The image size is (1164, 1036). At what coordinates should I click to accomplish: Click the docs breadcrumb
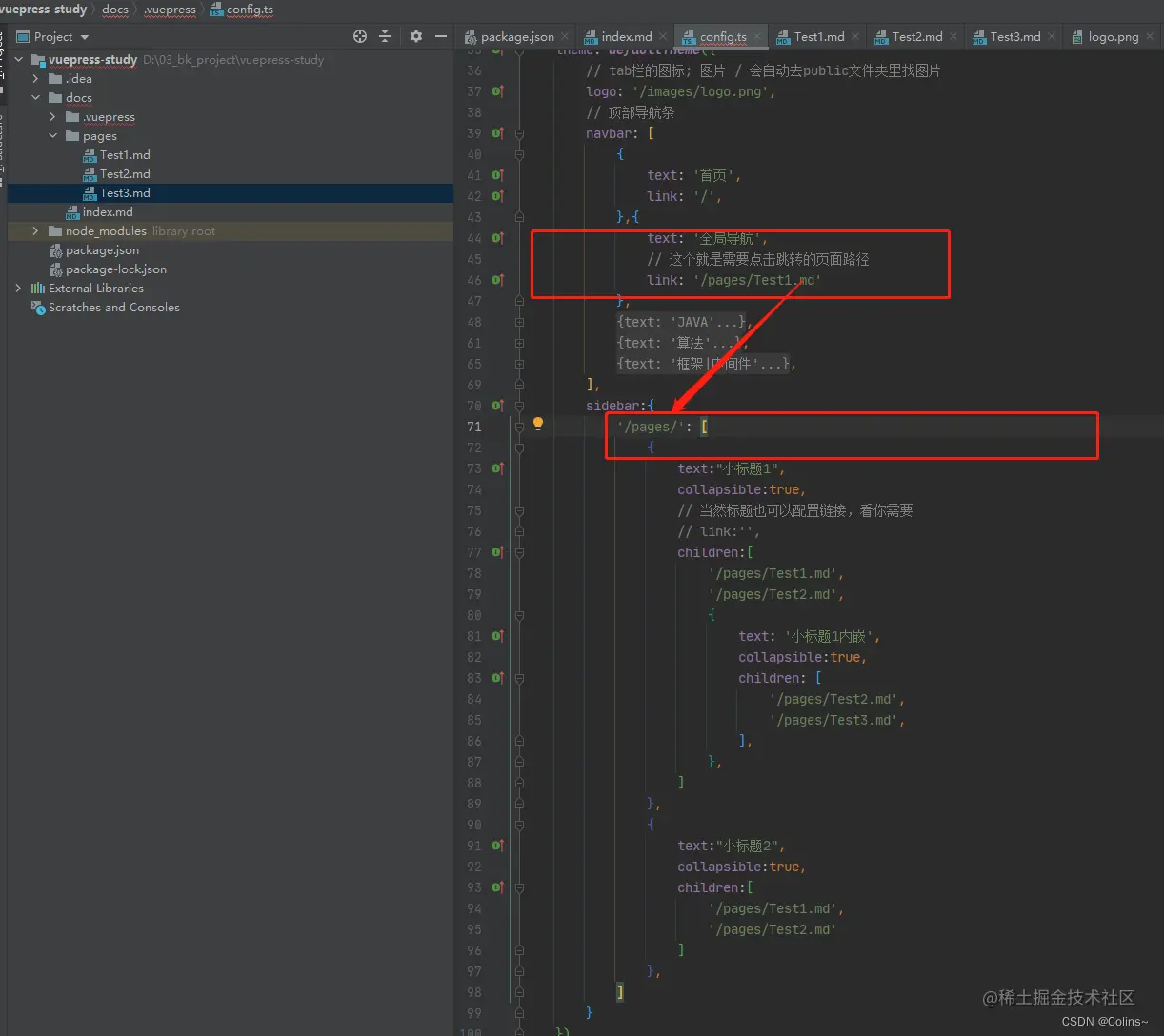coord(115,10)
